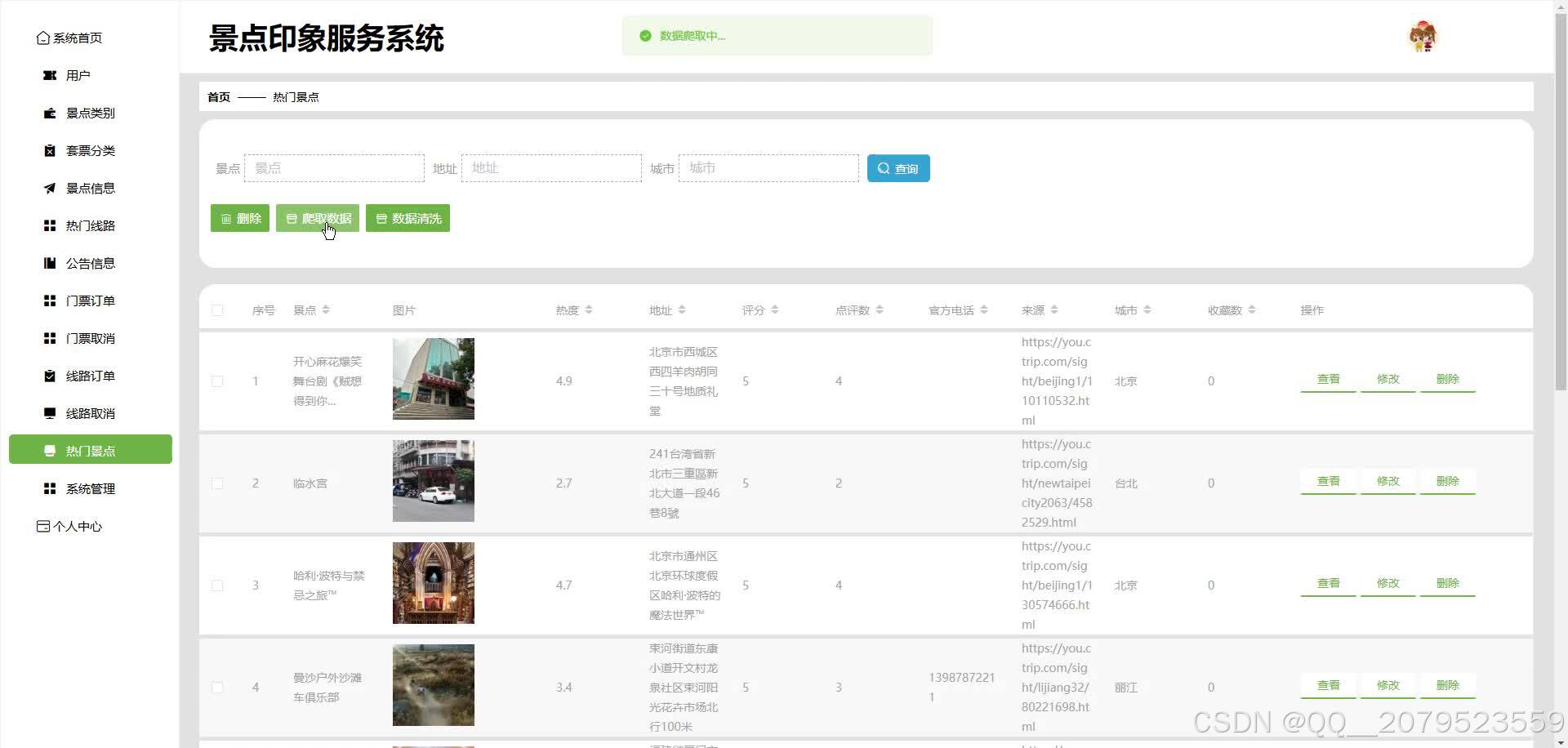Click the 门票订单 grid icon

[50, 301]
